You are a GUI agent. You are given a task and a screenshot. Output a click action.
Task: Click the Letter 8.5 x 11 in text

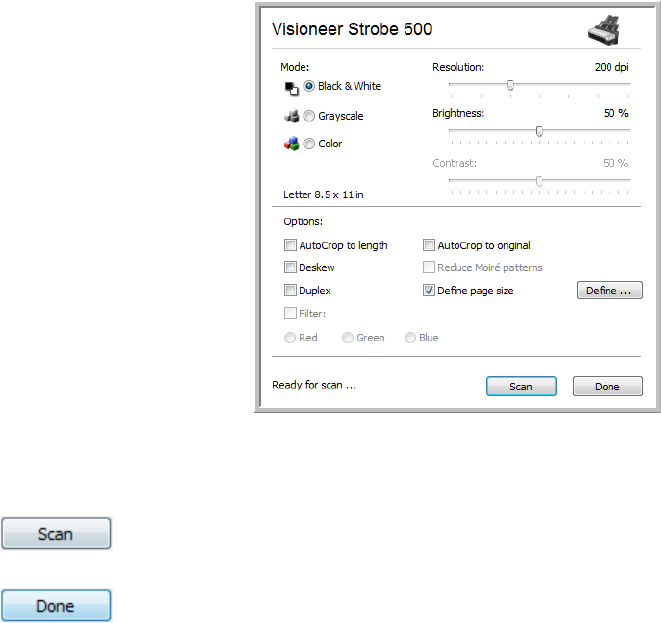[x=323, y=195]
